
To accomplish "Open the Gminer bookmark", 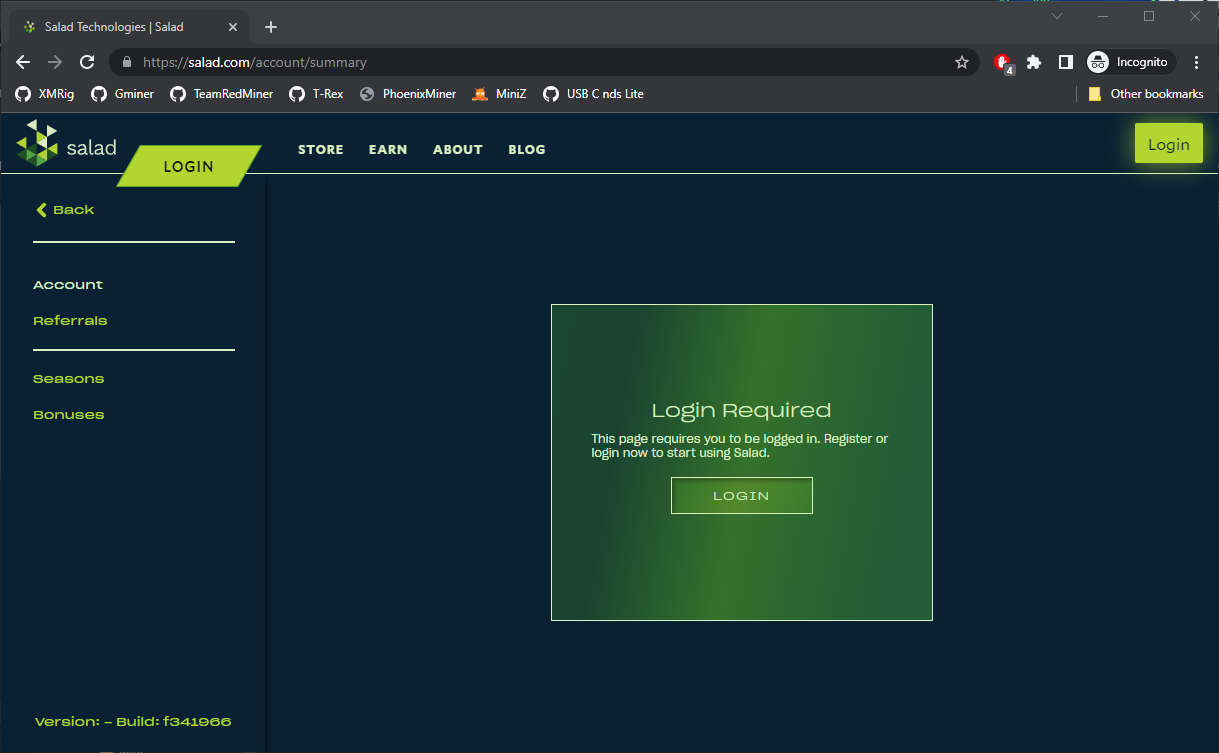I will tap(122, 94).
